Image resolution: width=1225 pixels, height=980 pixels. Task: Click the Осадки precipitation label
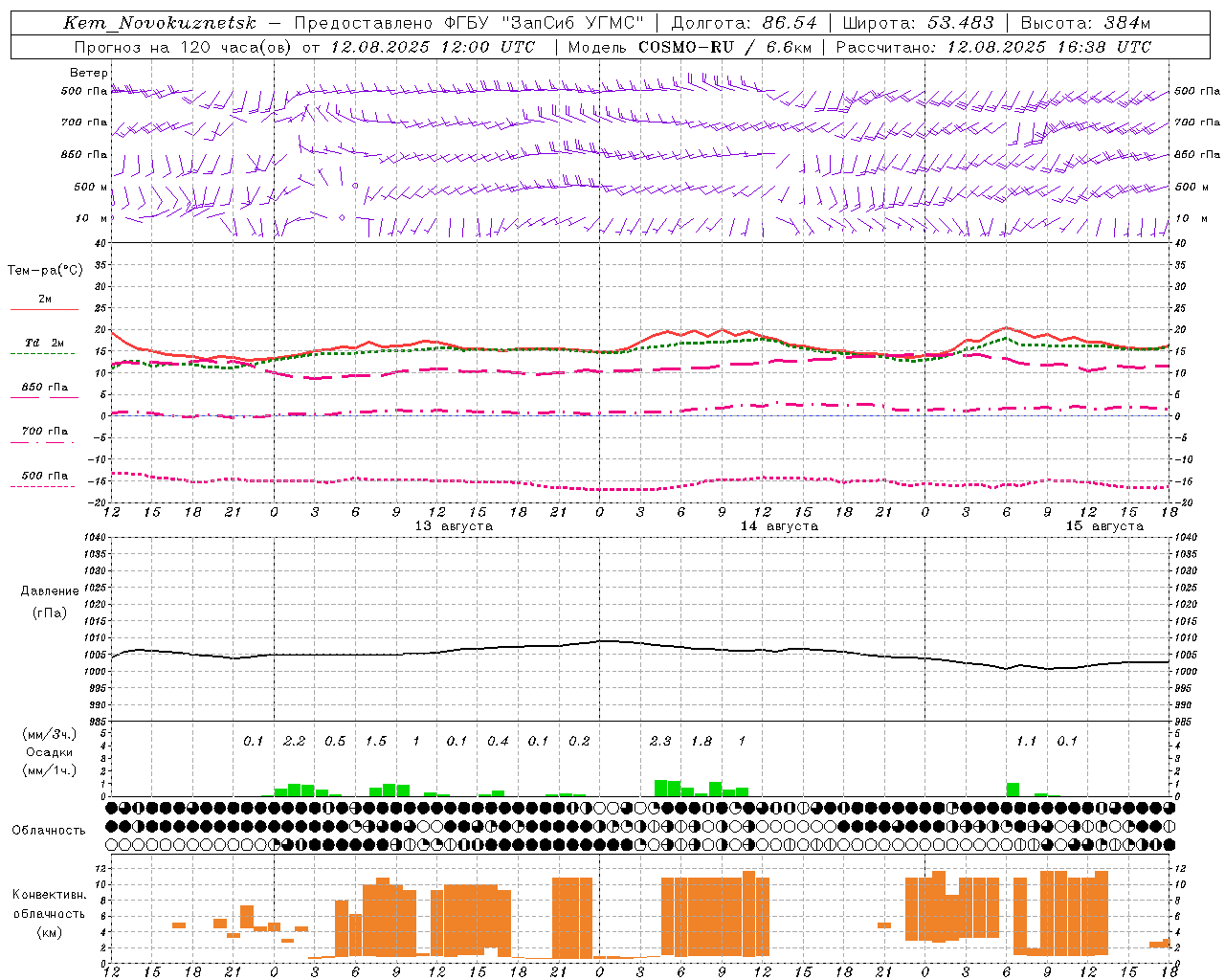coord(49,752)
